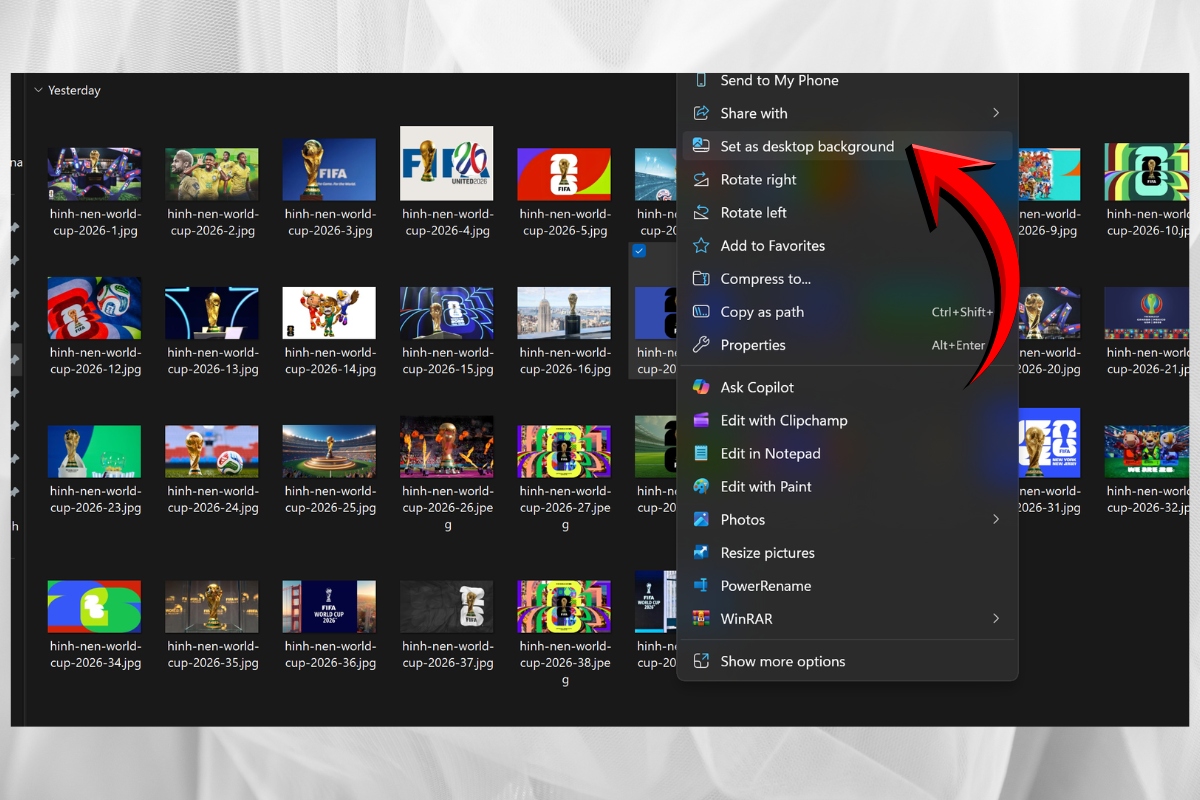Expand the WinRAR submenu arrow
Viewport: 1200px width, 800px height.
995,619
